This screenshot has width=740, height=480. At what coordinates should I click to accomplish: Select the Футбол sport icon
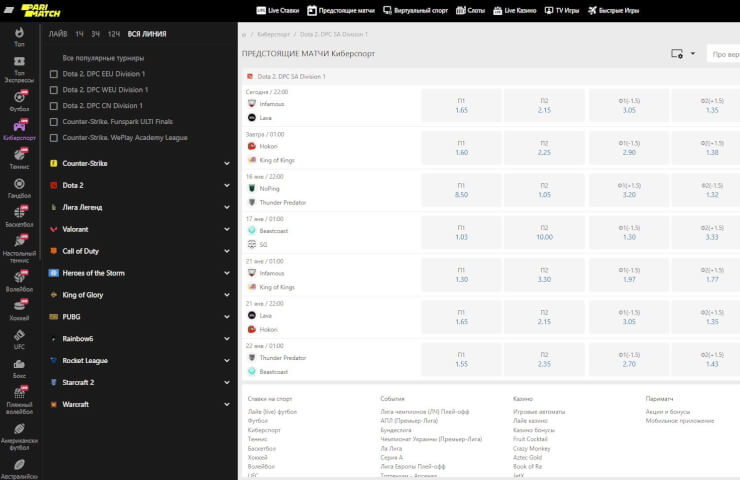(x=19, y=101)
